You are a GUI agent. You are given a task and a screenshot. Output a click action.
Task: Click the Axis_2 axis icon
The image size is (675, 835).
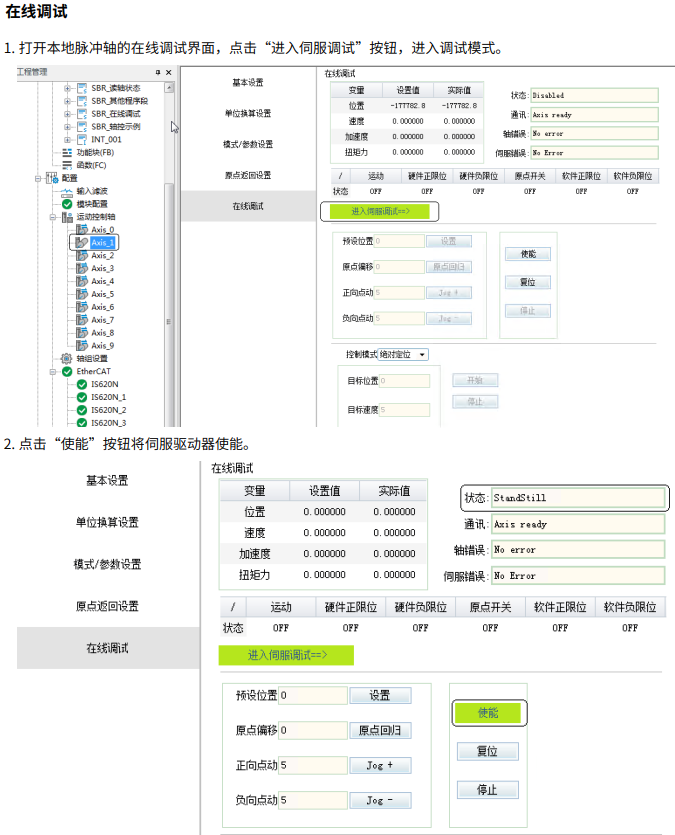[x=82, y=256]
